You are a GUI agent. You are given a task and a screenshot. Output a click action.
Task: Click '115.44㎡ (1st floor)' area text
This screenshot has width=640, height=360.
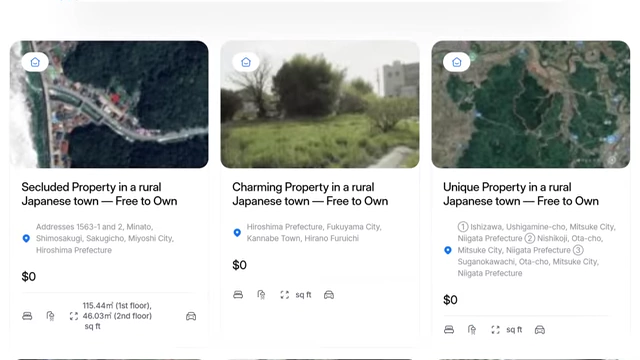tap(117, 305)
